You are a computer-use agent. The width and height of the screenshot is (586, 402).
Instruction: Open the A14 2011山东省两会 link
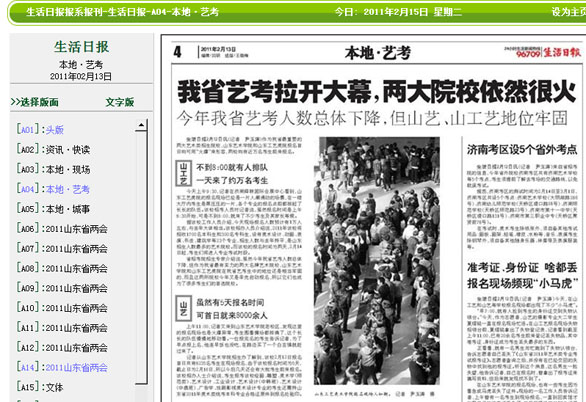click(x=62, y=367)
